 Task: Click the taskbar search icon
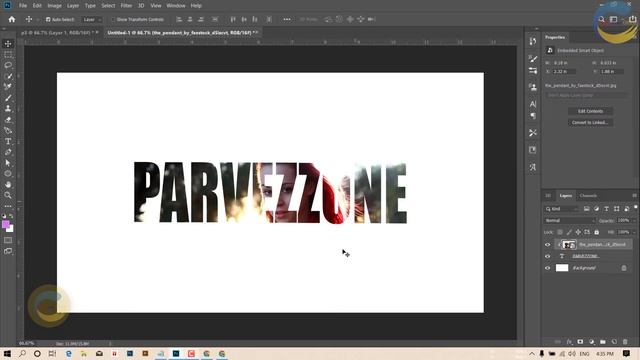[22, 353]
